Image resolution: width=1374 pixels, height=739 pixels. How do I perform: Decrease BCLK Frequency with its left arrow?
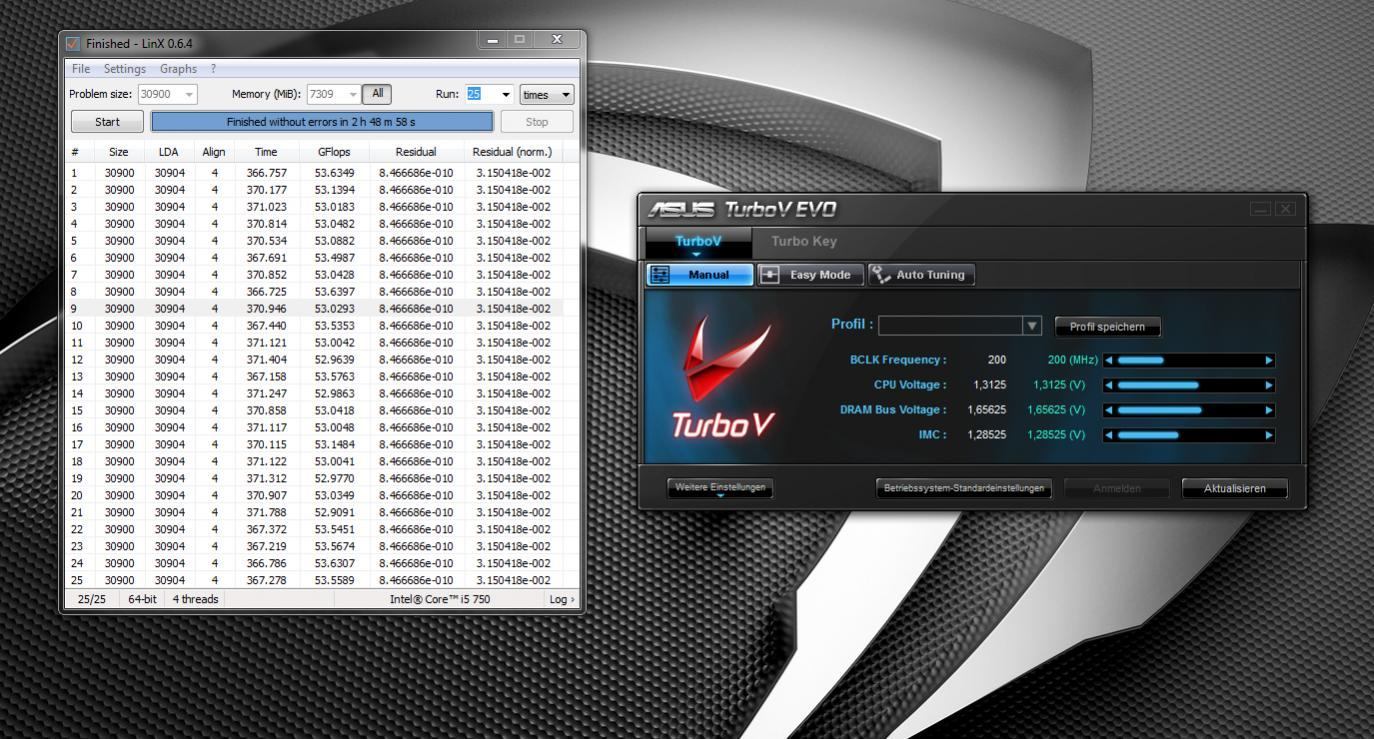click(1108, 360)
